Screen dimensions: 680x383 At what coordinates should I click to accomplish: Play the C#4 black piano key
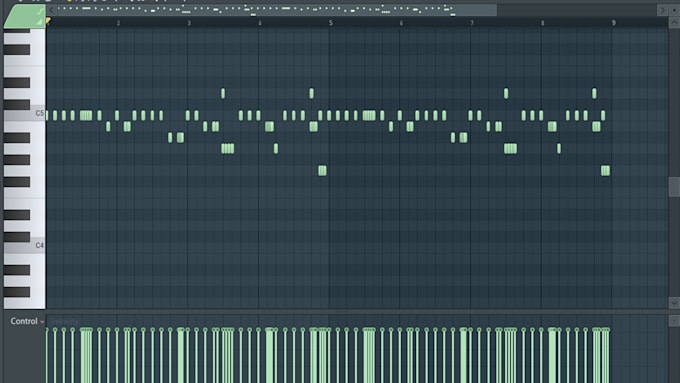17,237
